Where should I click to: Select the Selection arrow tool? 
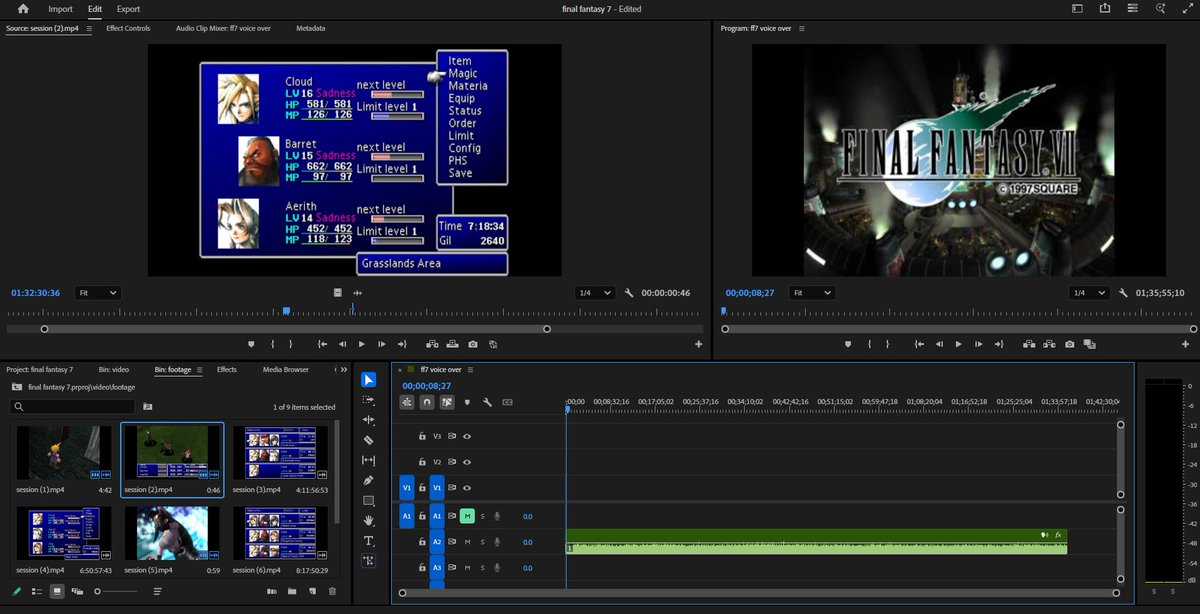pyautogui.click(x=368, y=379)
